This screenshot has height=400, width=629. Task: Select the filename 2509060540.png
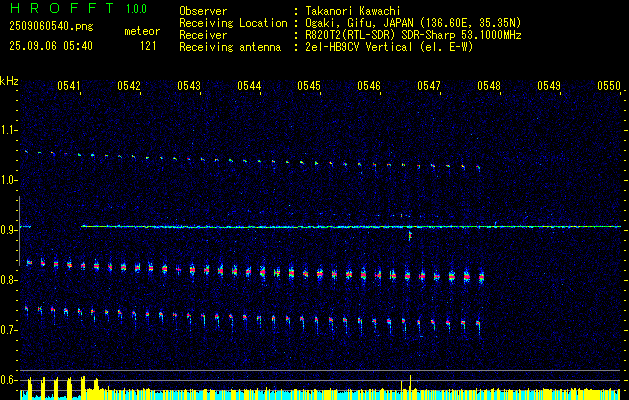[x=51, y=27]
